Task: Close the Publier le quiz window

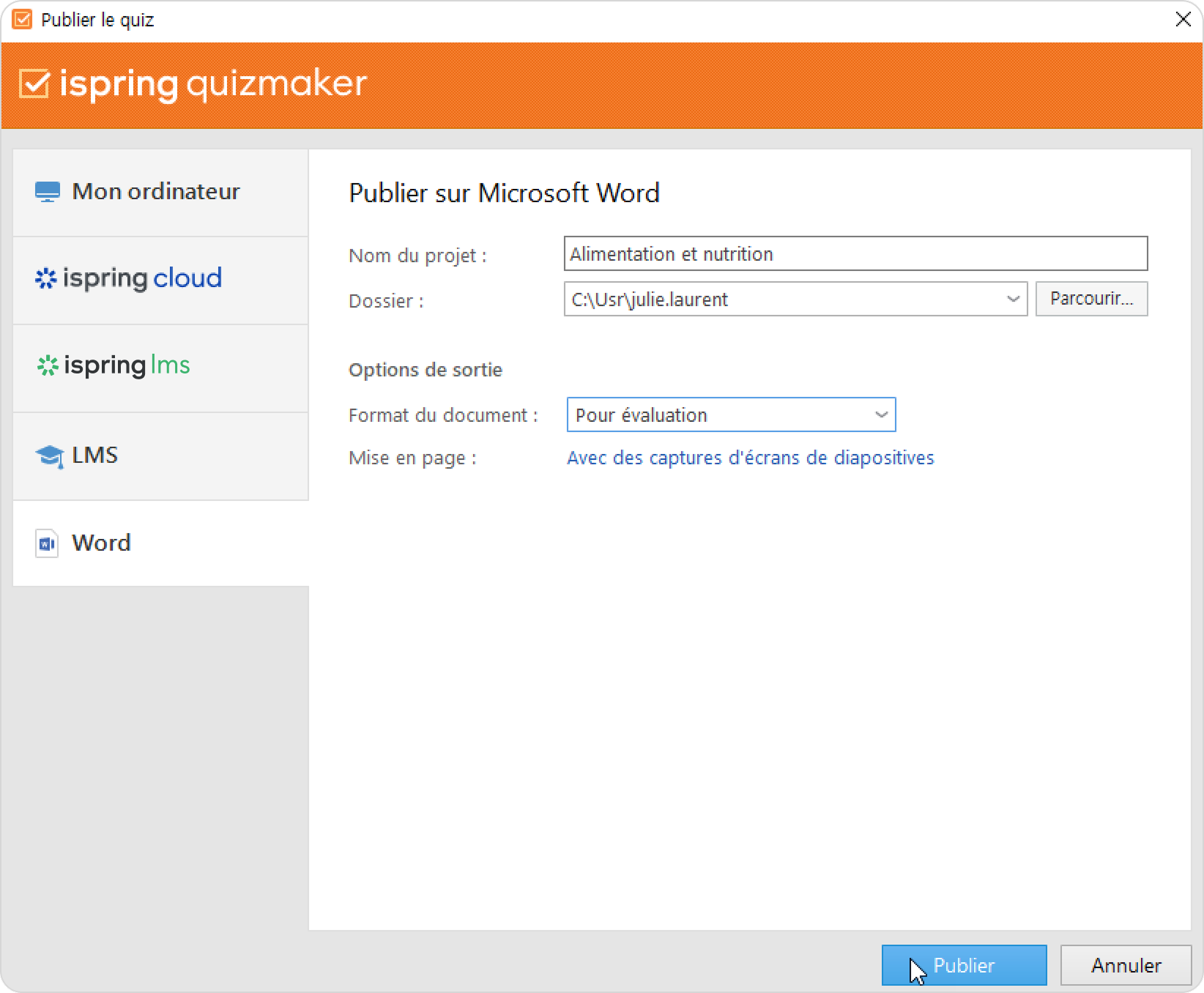Action: 1183,20
